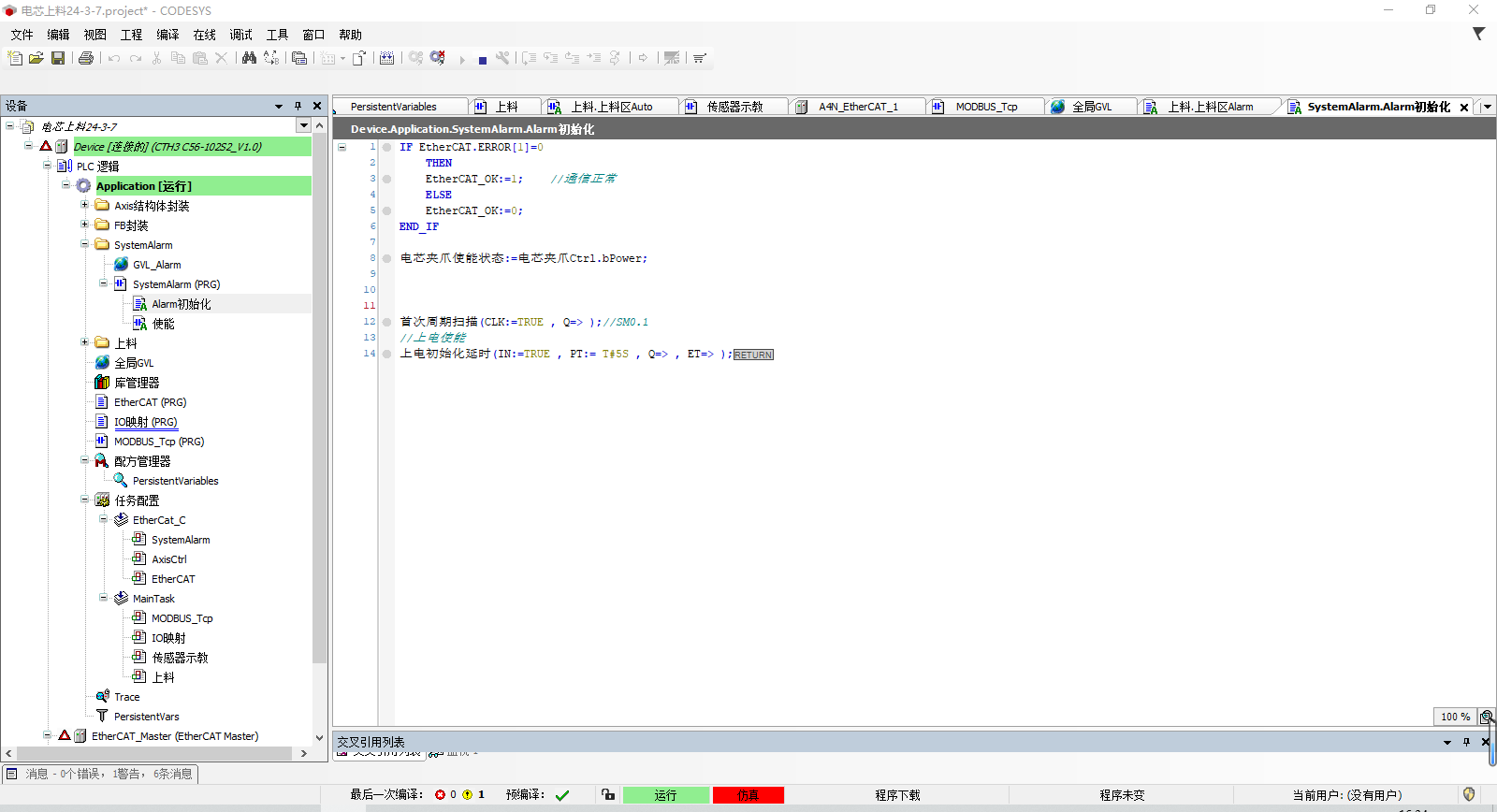Open MODBUS_Tcp (PRG) program
The height and width of the screenshot is (812, 1497).
[x=158, y=442]
